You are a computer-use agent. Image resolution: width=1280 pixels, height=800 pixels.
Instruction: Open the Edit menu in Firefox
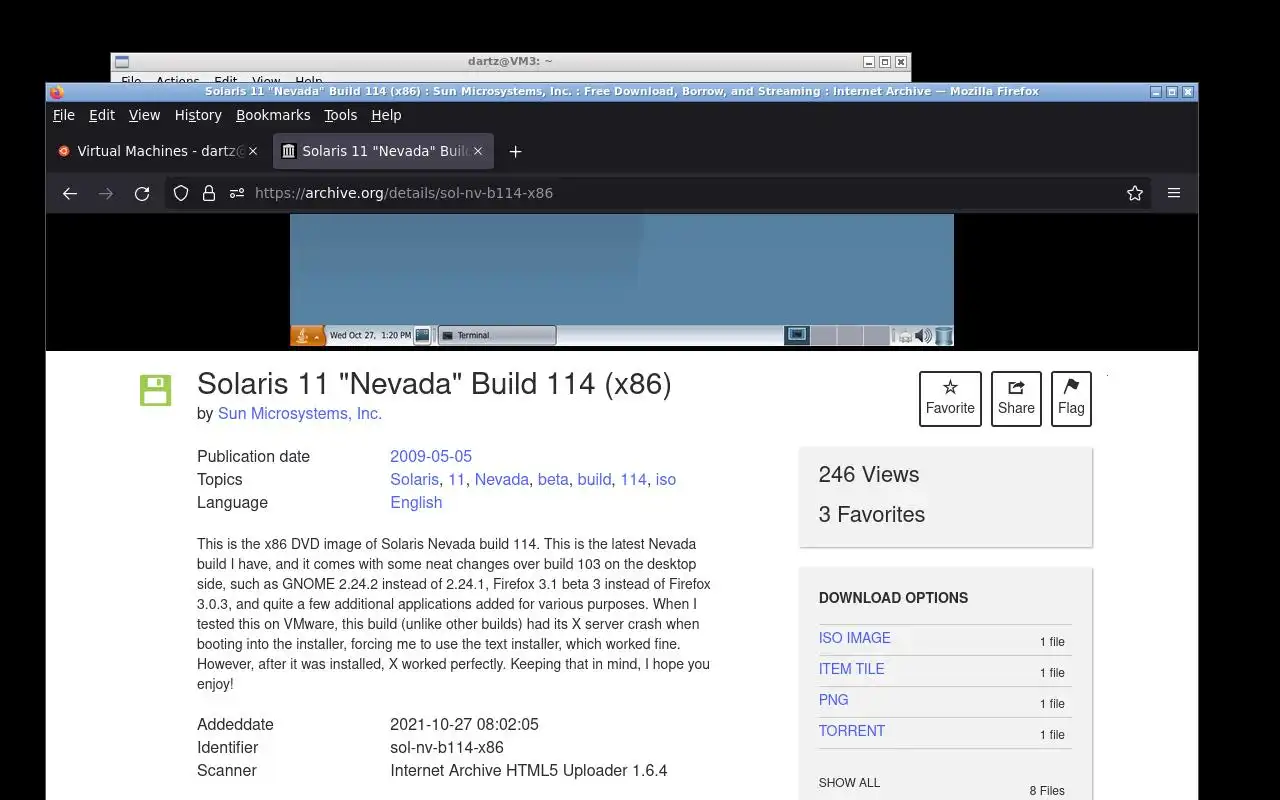tap(102, 115)
